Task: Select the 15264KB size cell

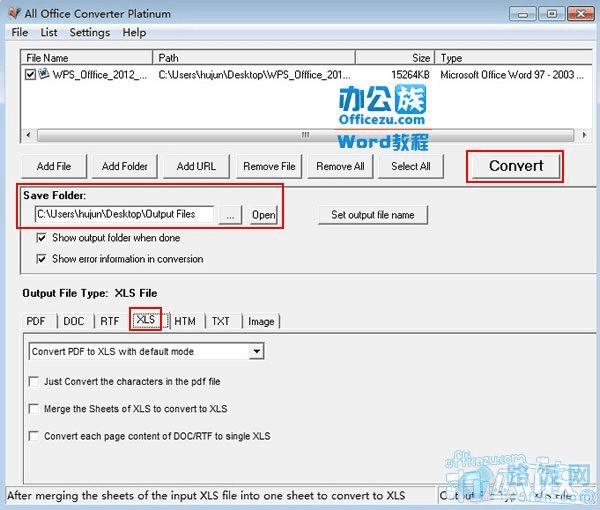Action: (x=410, y=75)
